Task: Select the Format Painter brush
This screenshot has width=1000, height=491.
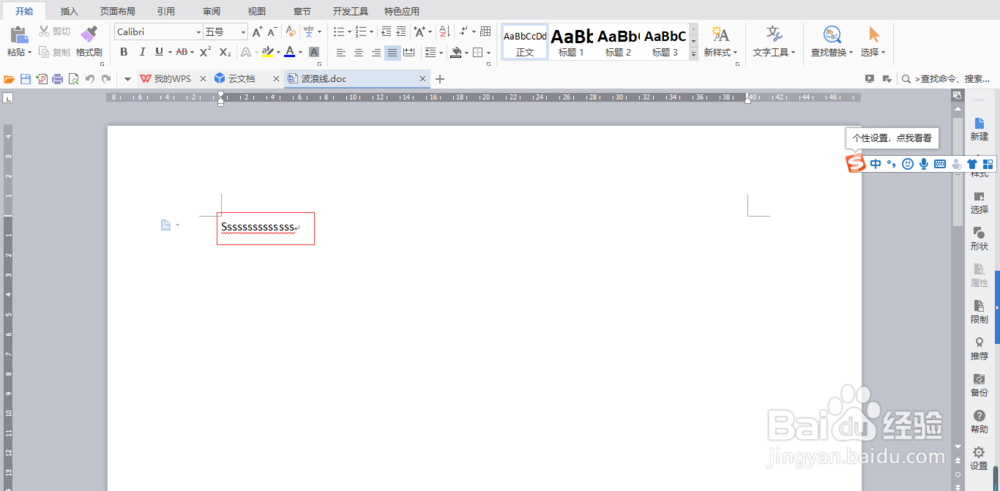Action: click(89, 41)
